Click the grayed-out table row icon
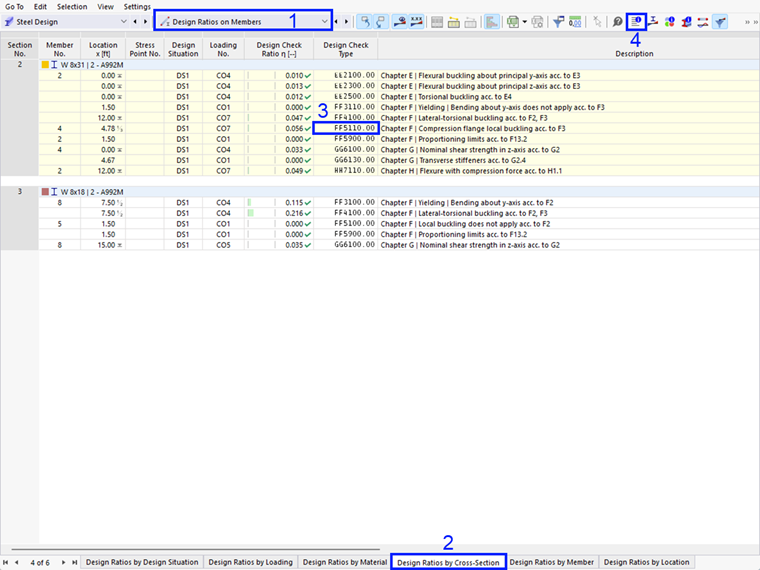The image size is (760, 570). [470, 22]
